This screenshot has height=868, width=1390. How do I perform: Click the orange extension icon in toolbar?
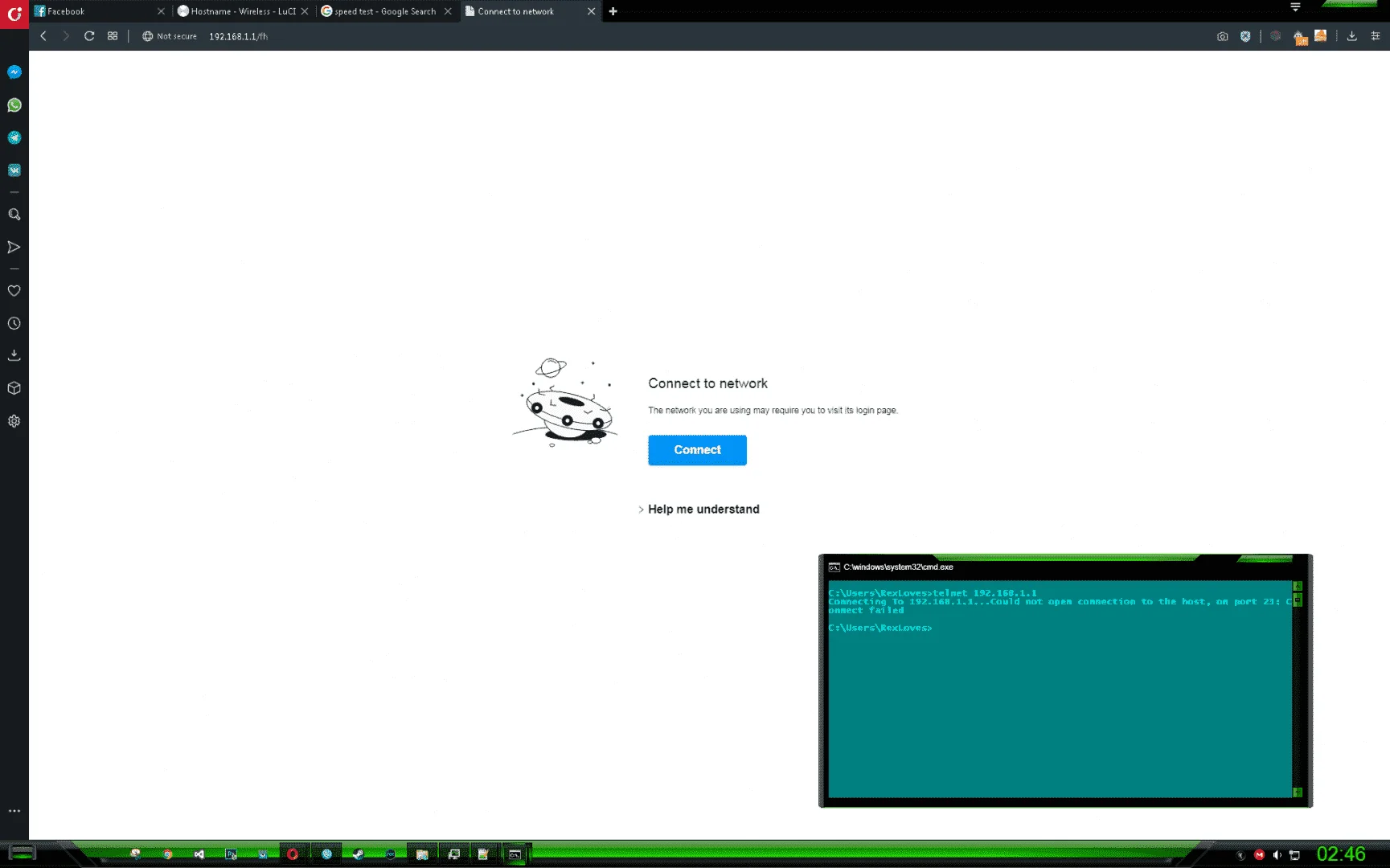click(x=1320, y=35)
